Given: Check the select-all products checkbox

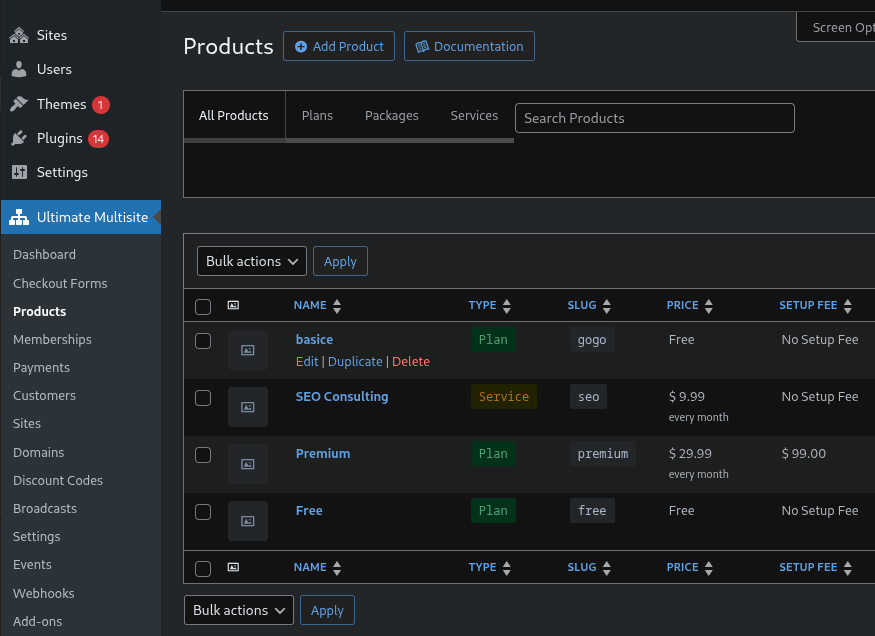Looking at the screenshot, I should [x=203, y=307].
